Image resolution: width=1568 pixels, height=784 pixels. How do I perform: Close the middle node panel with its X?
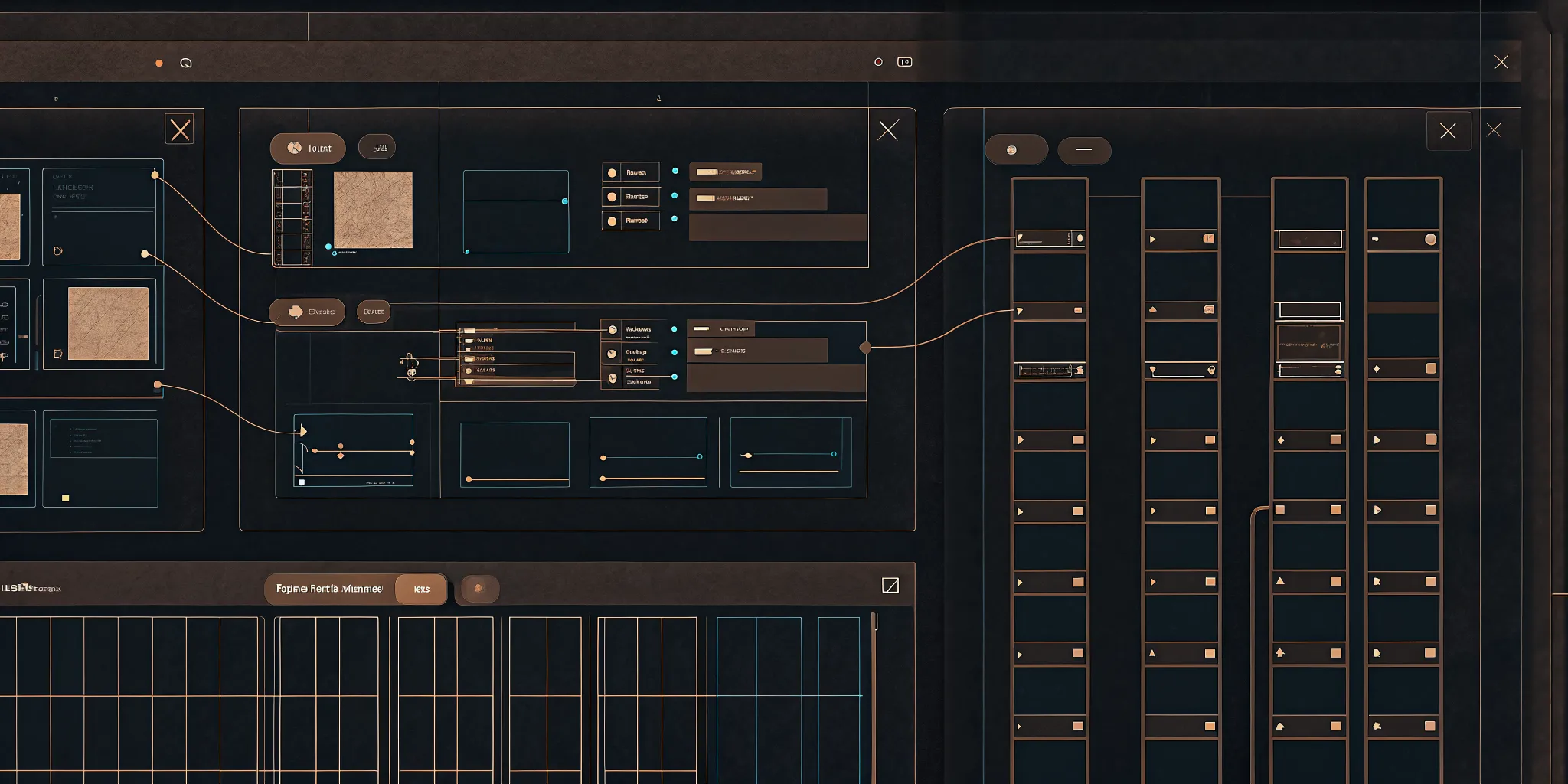[888, 130]
